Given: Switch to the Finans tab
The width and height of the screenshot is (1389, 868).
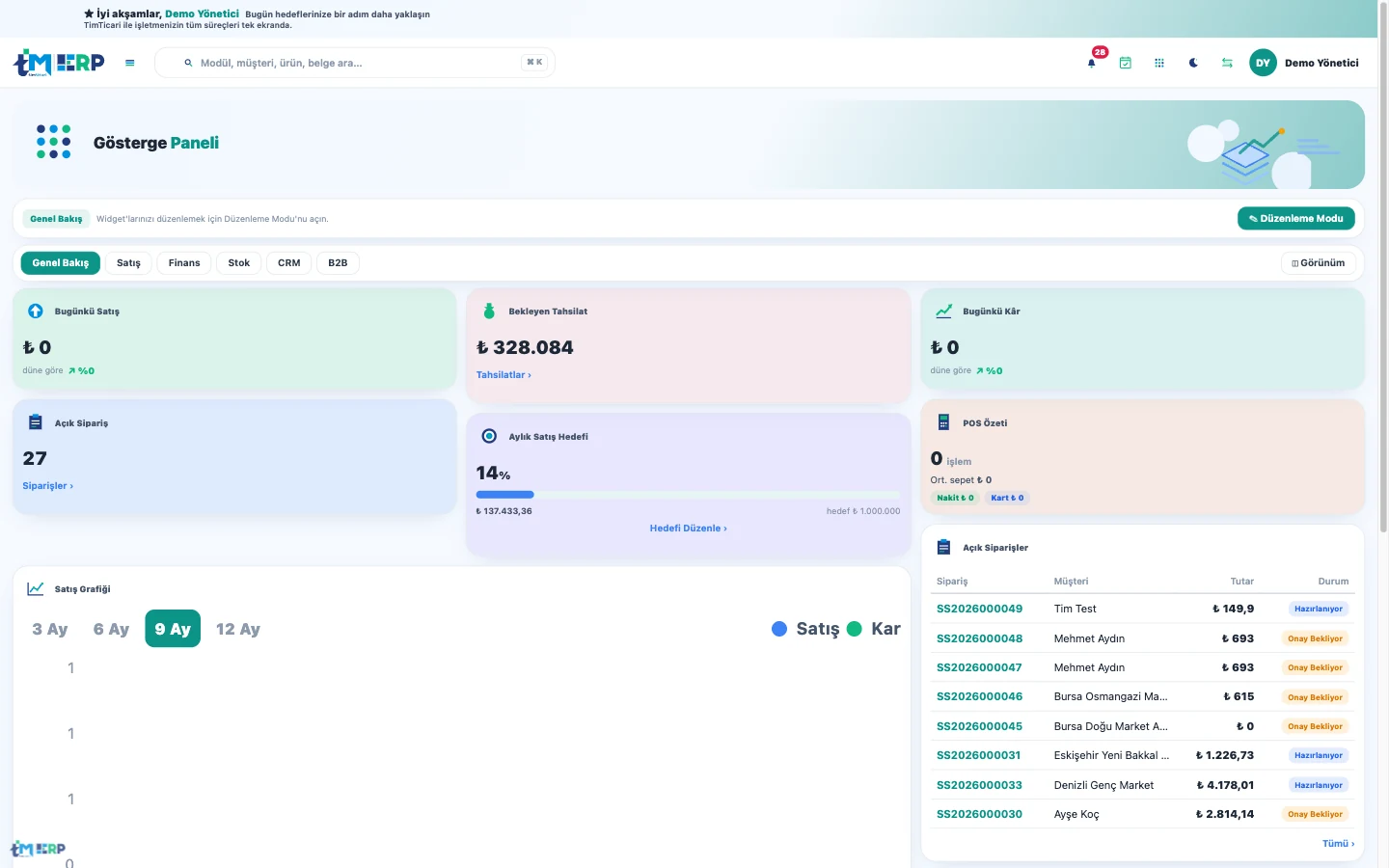Looking at the screenshot, I should click(184, 262).
